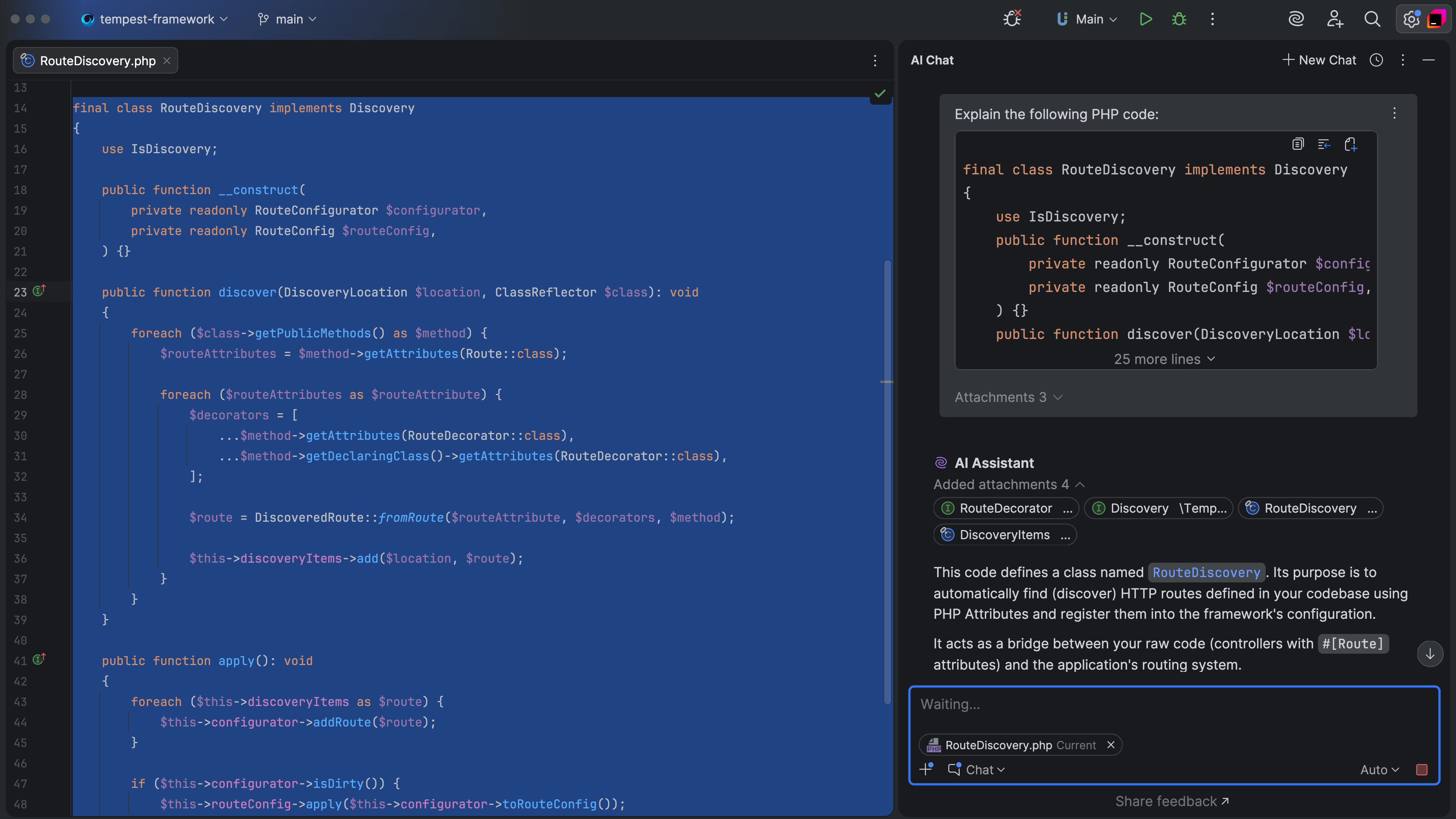Start debugging with the Debug bug icon

(1179, 19)
